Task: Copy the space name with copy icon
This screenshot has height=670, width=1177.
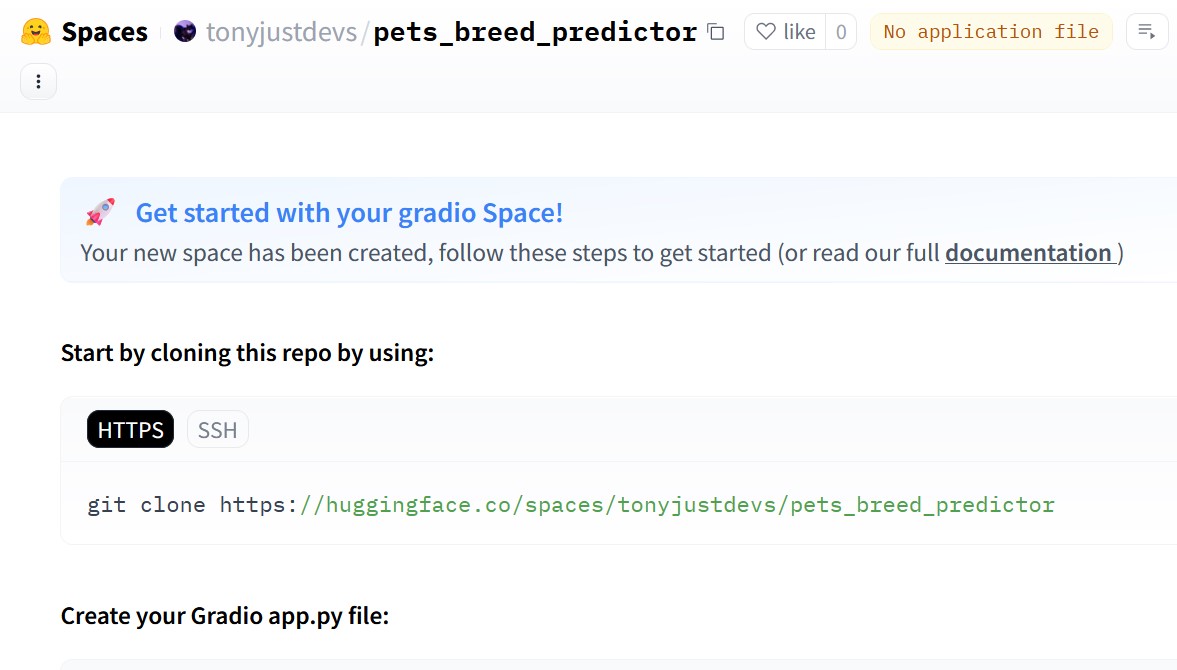Action: tap(716, 32)
